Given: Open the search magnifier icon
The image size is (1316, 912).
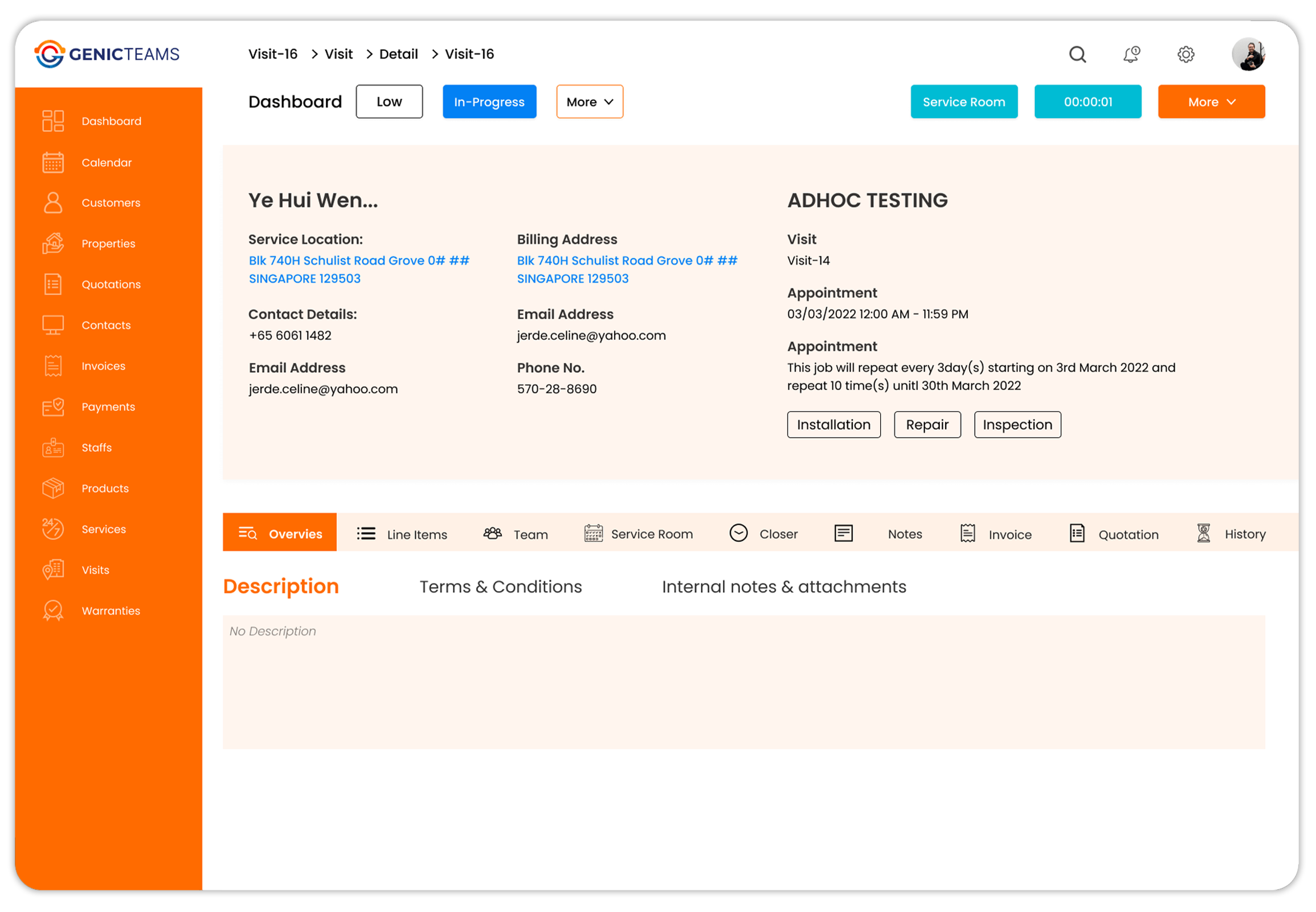Looking at the screenshot, I should [1077, 54].
